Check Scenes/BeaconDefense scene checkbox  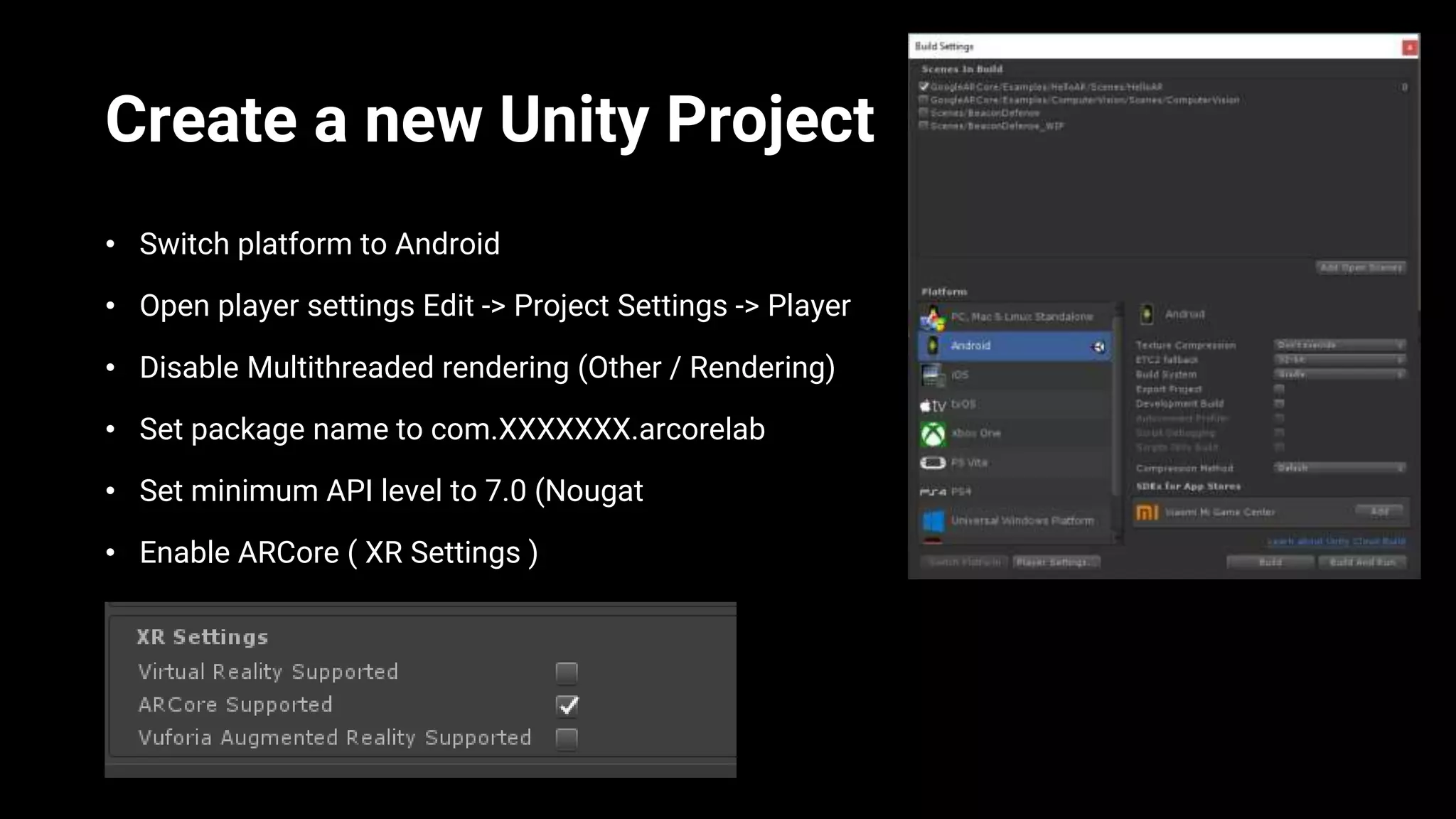(924, 112)
